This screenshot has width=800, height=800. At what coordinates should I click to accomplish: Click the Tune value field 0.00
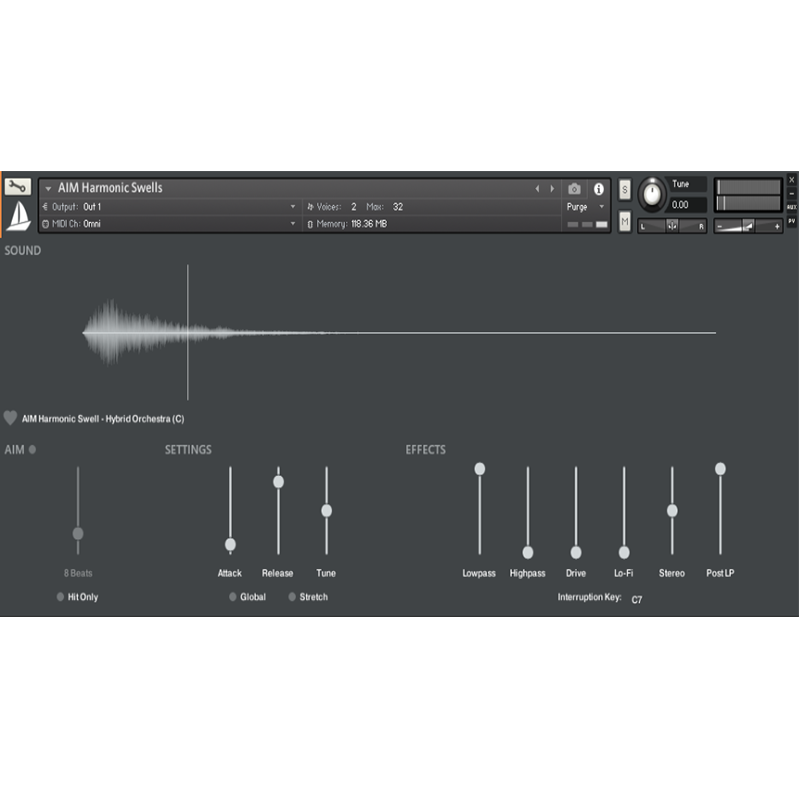click(688, 205)
